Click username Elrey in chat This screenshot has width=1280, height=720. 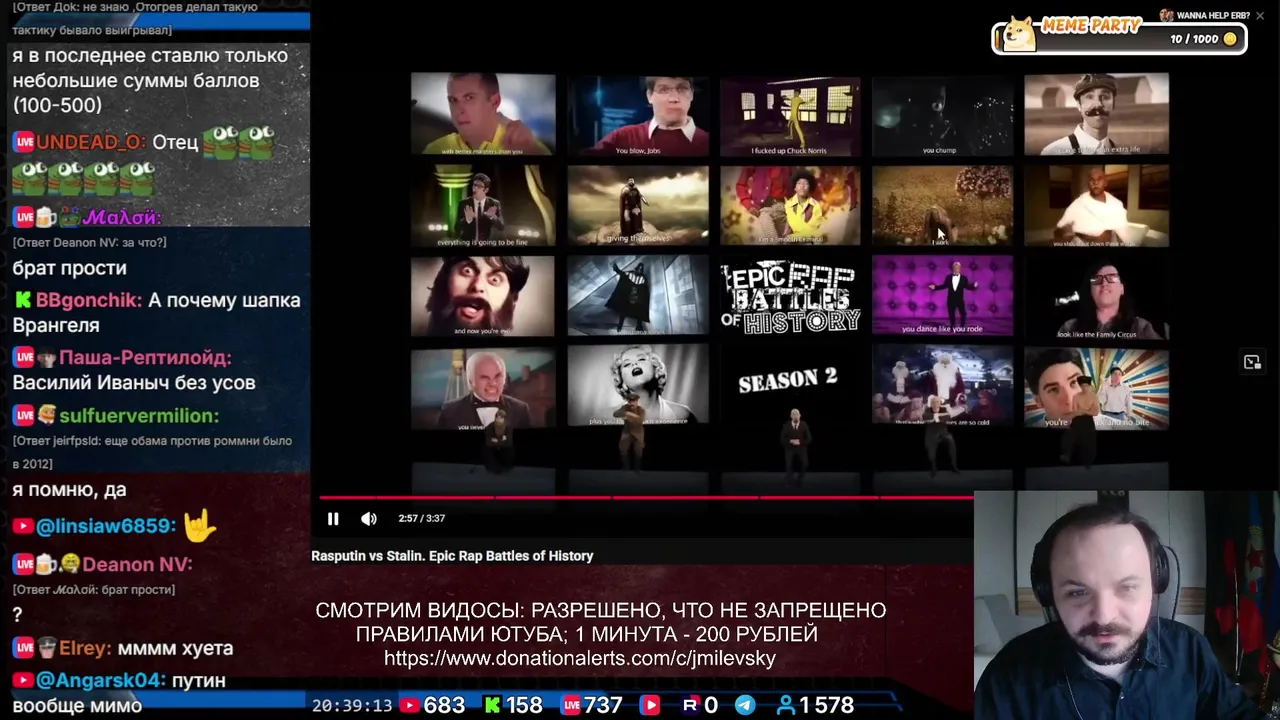tap(84, 648)
